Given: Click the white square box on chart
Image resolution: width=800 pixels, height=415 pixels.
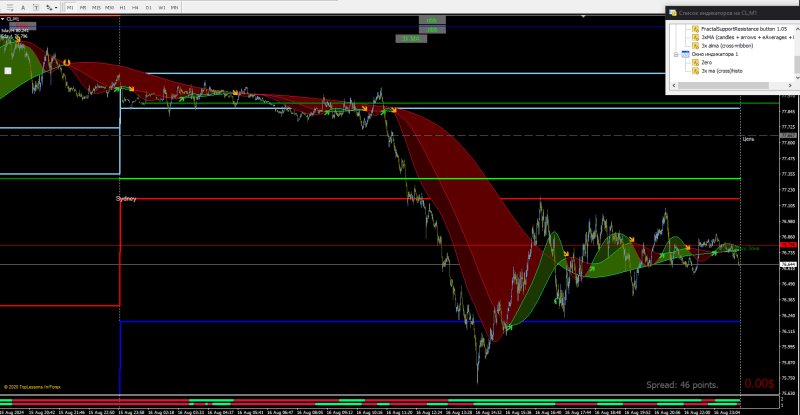Looking at the screenshot, I should point(8,71).
